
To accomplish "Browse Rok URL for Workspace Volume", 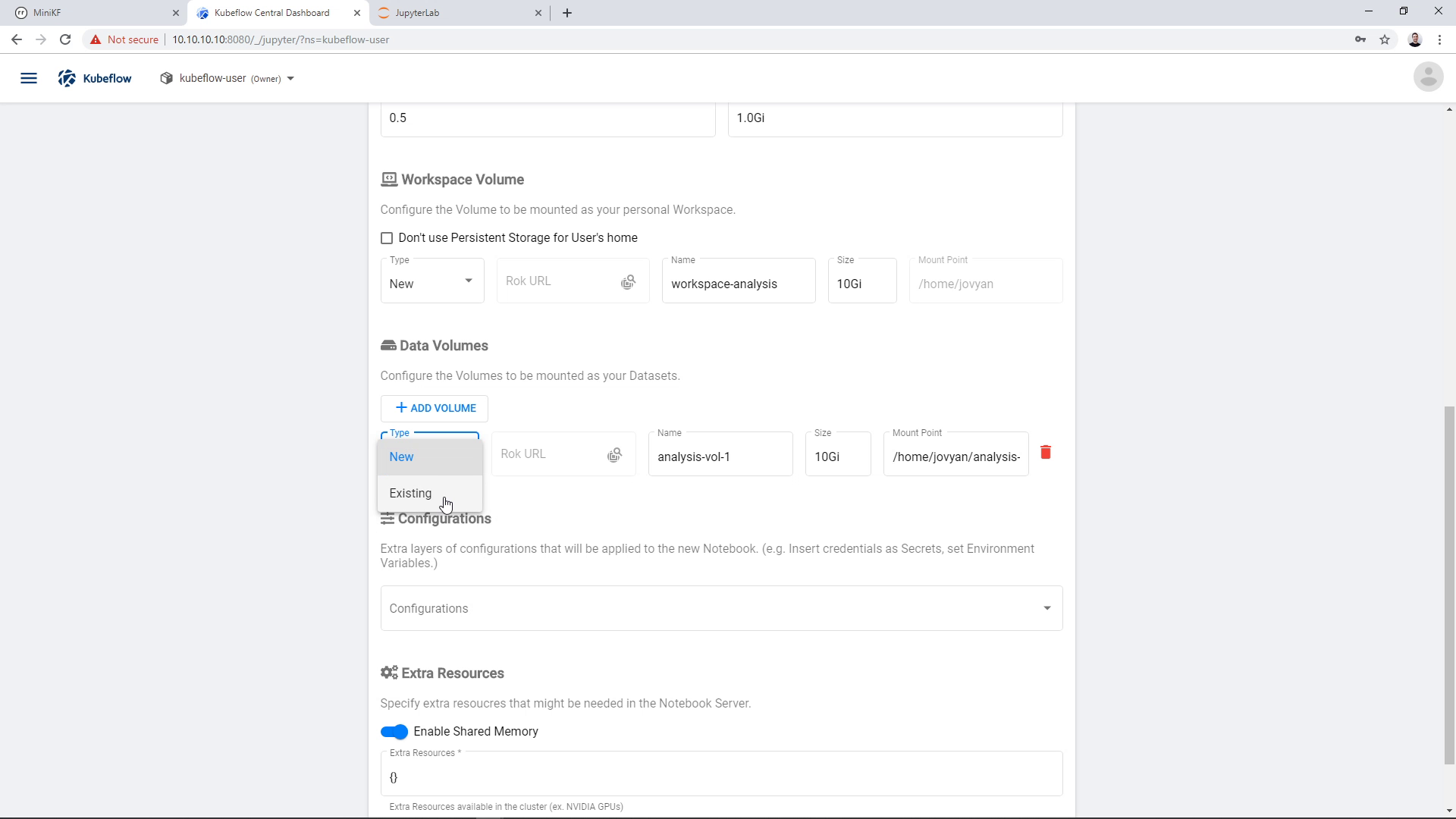I will click(x=628, y=282).
